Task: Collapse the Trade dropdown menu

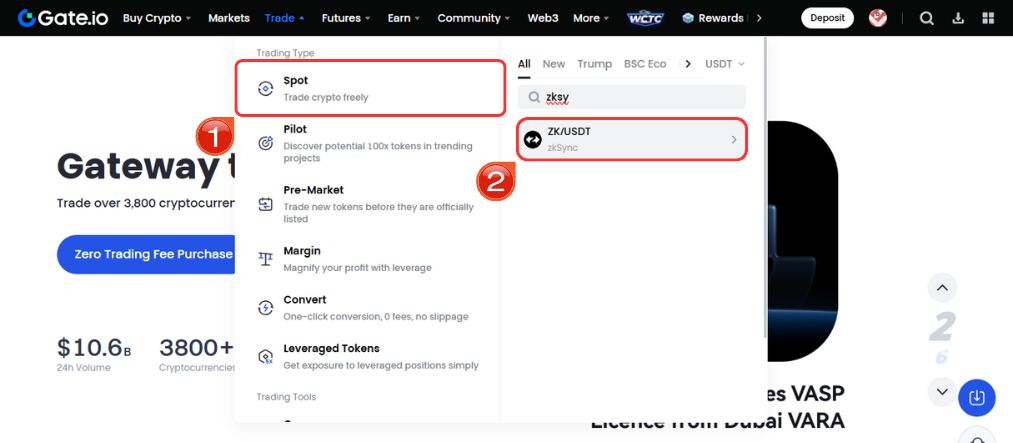Action: [284, 18]
